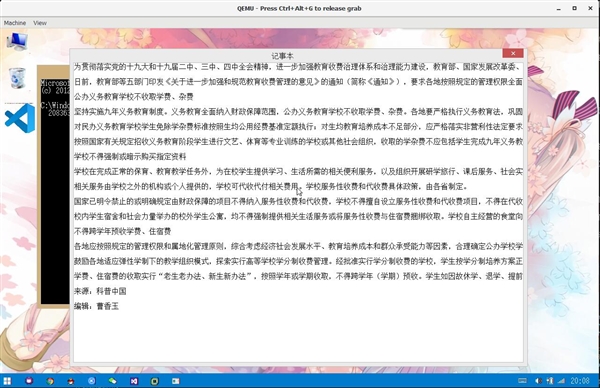Click the 记事本 title bar

pos(282,56)
